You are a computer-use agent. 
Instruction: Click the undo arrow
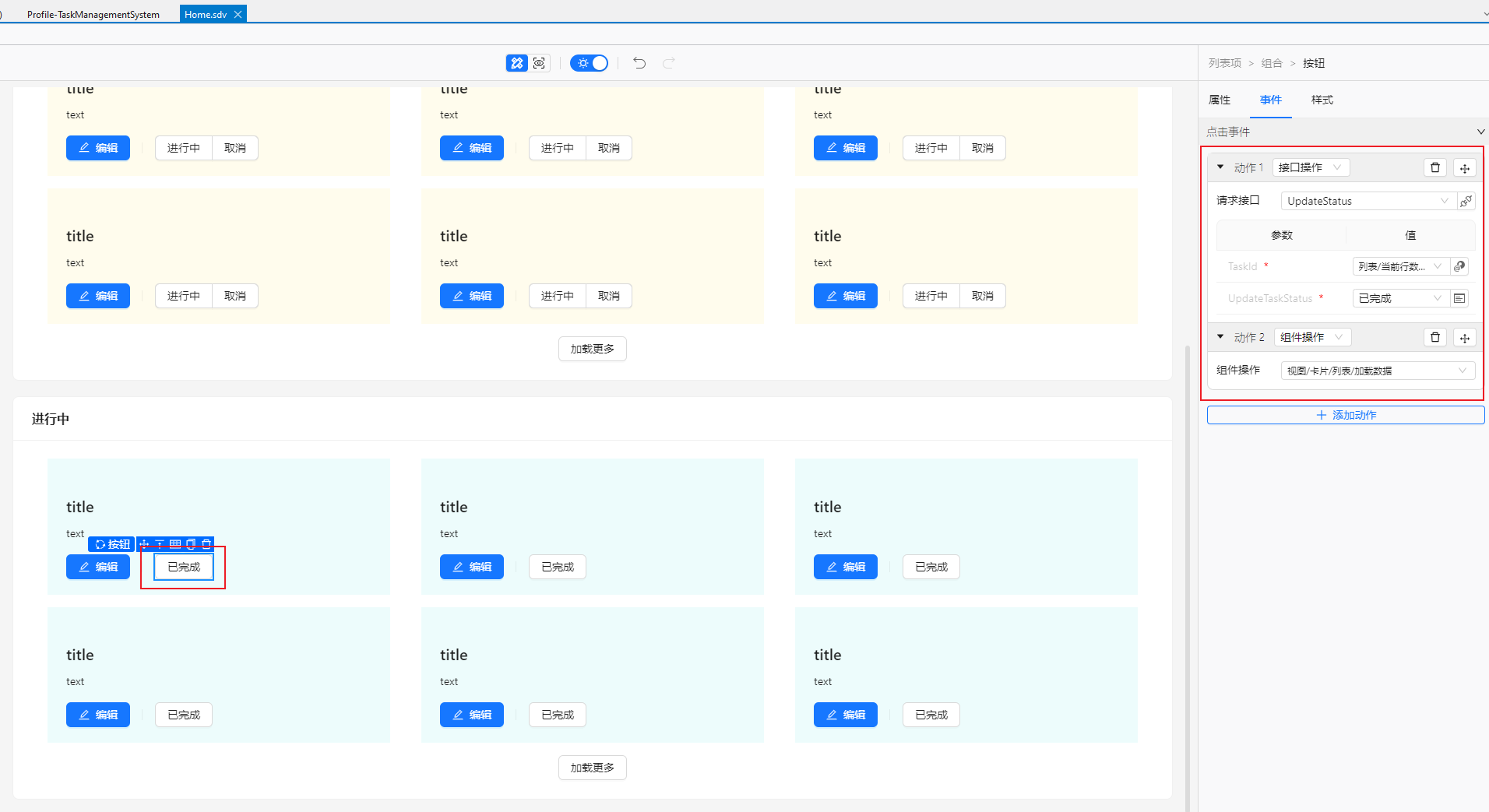[639, 63]
